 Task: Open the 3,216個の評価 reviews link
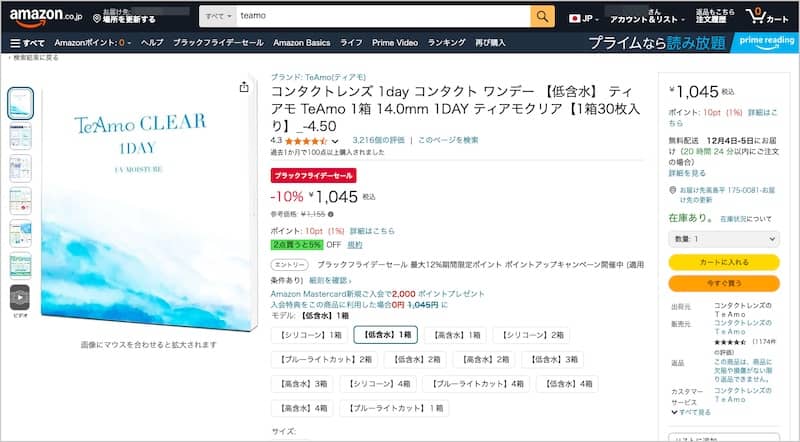[x=378, y=140]
